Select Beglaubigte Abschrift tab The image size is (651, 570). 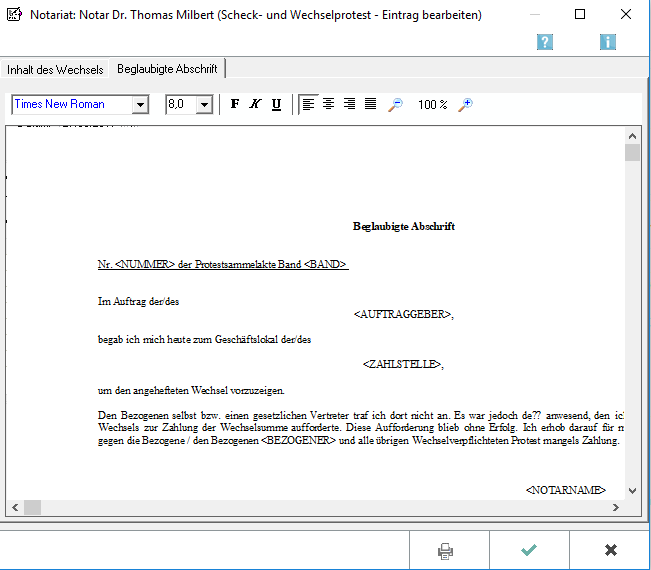coord(167,68)
